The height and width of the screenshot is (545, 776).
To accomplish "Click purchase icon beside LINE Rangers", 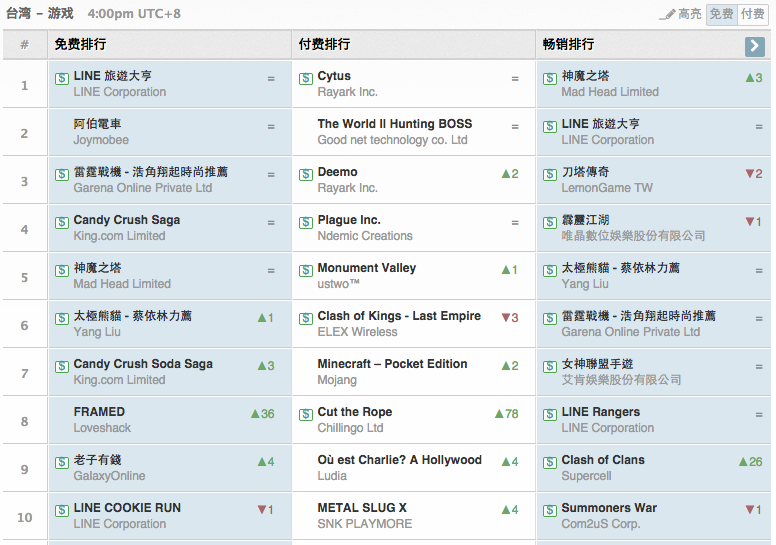I will click(x=550, y=414).
